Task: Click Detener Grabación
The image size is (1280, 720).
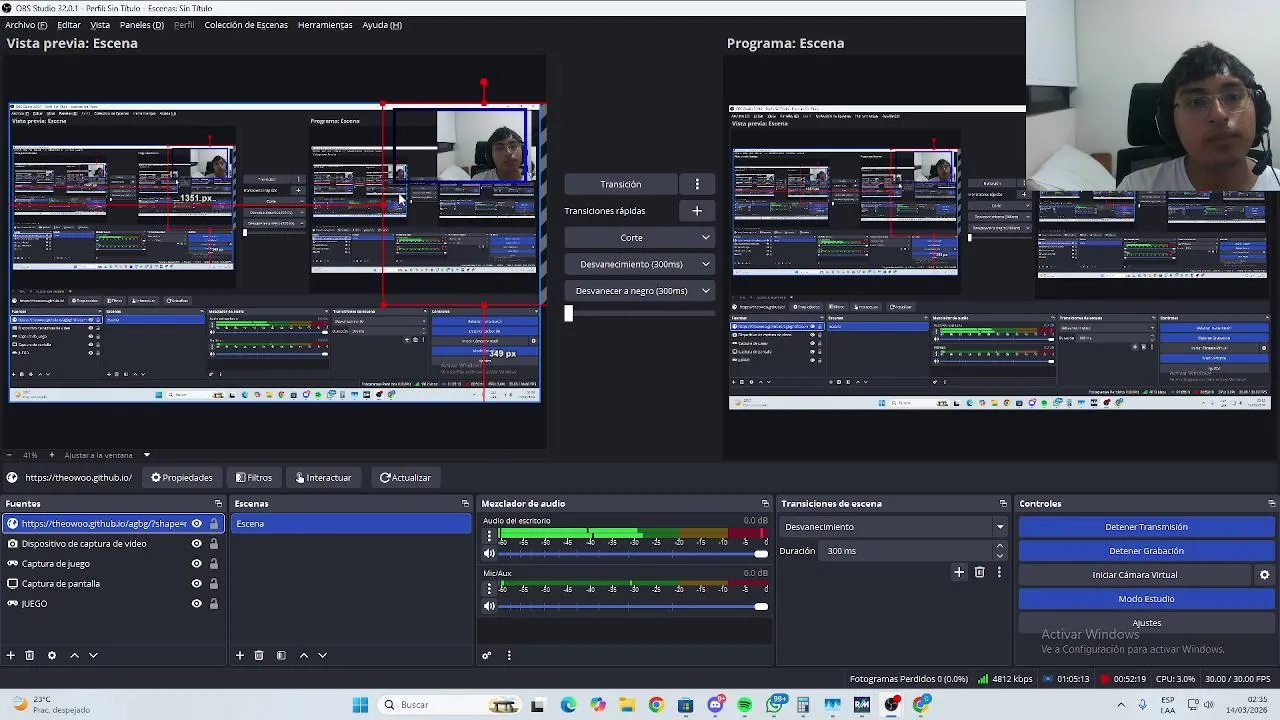Action: [1146, 551]
